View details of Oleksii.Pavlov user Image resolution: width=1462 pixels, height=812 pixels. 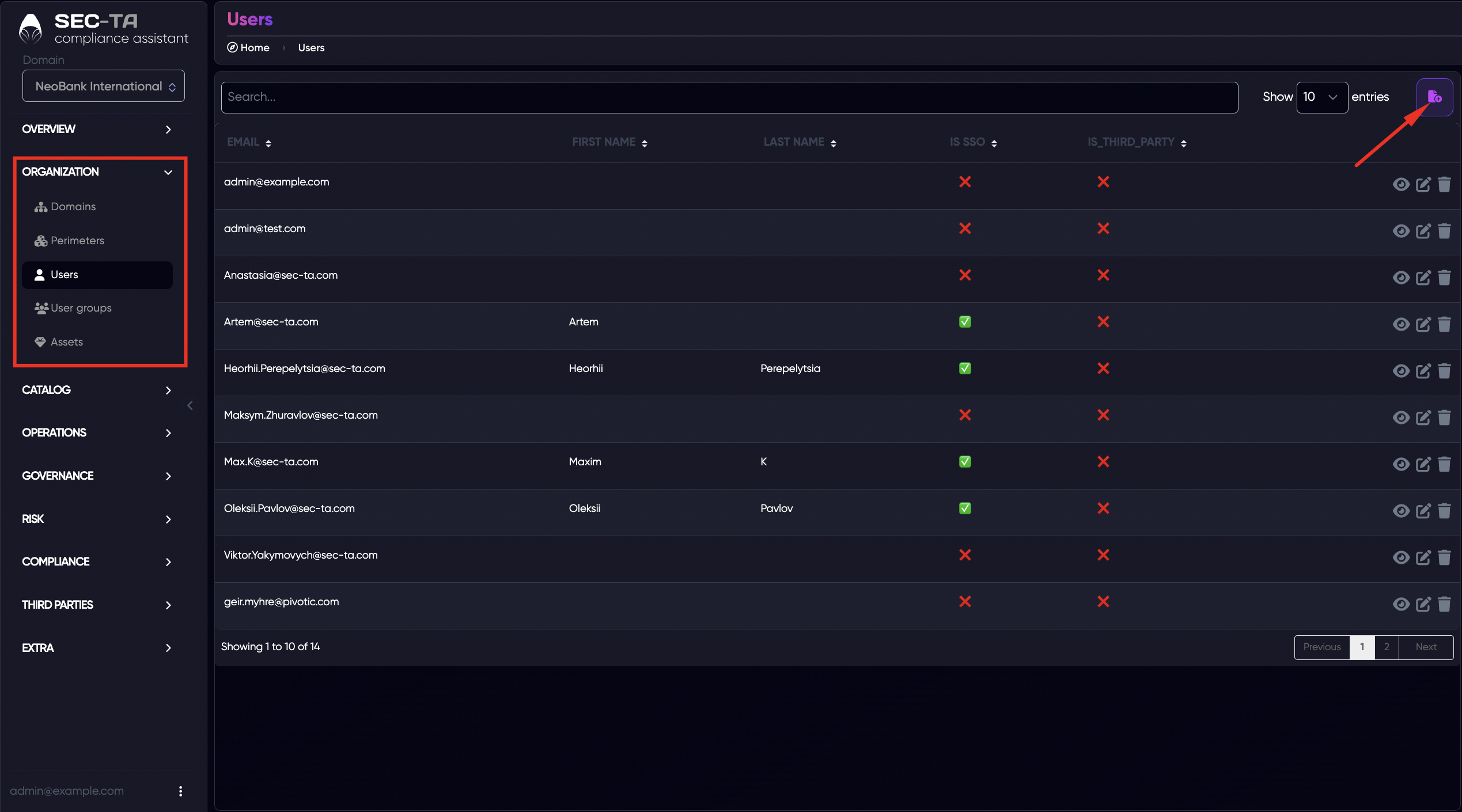point(1401,511)
